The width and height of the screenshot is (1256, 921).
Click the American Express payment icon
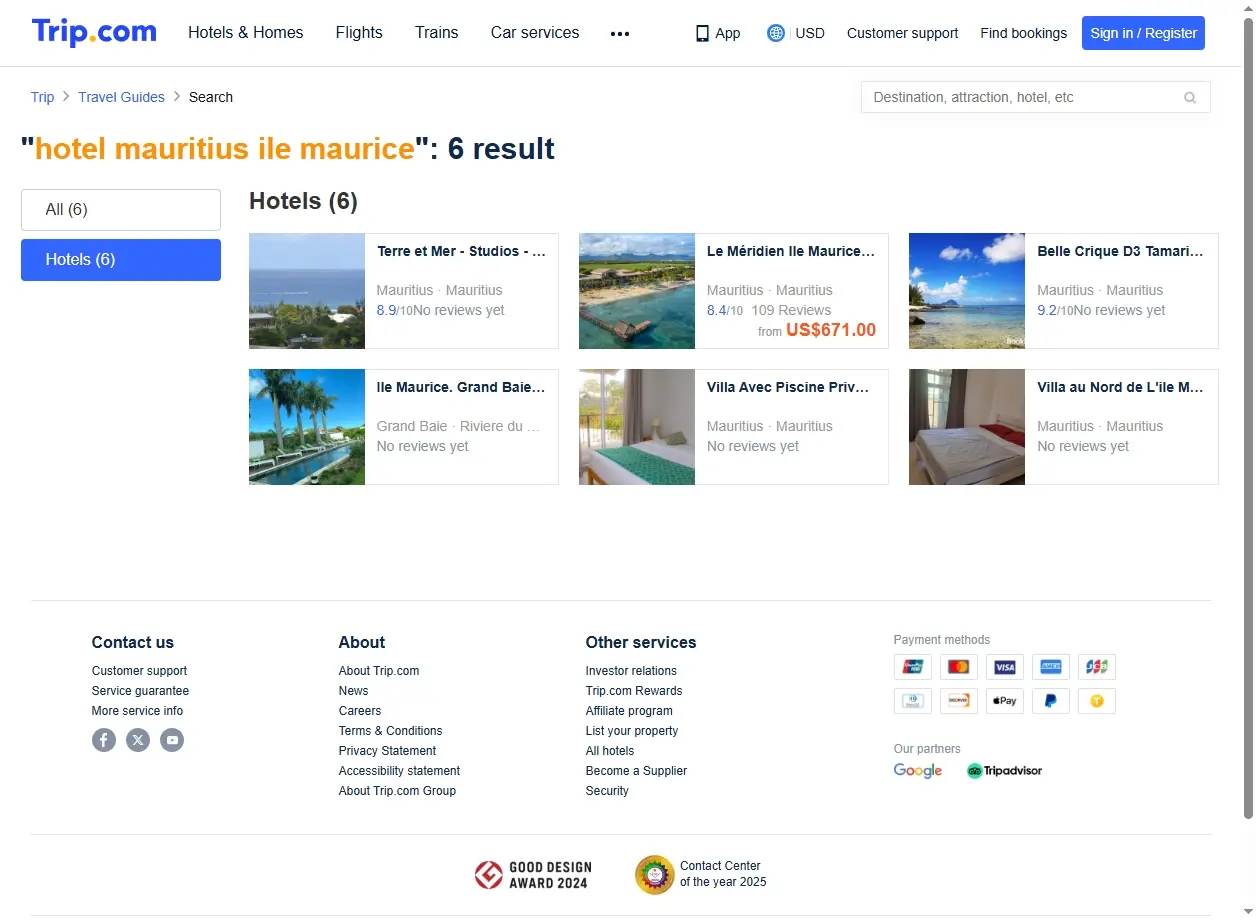coord(1051,667)
